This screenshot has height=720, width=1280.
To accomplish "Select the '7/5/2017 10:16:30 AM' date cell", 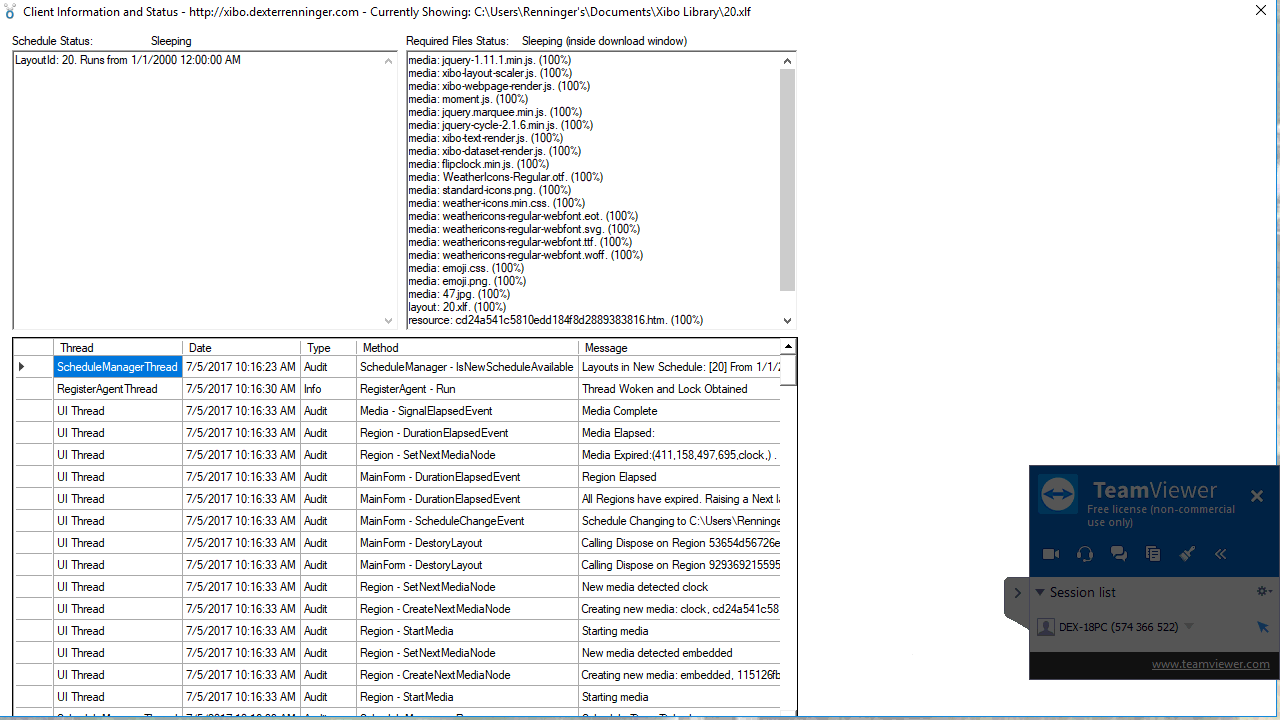I will click(x=241, y=389).
